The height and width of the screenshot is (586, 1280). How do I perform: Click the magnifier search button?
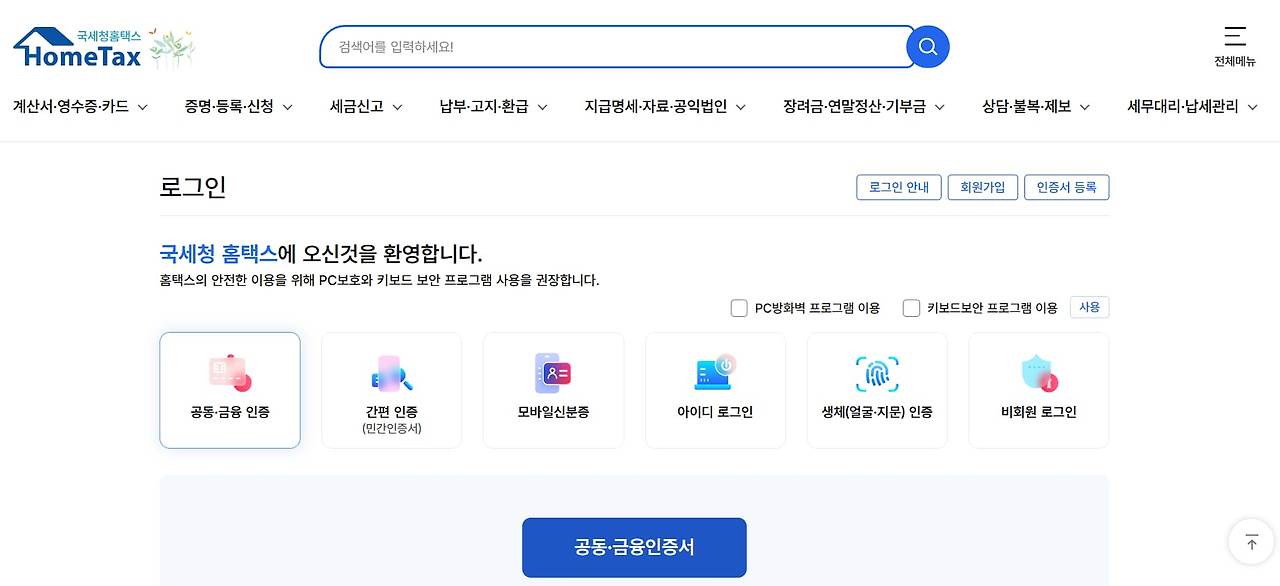pos(927,47)
